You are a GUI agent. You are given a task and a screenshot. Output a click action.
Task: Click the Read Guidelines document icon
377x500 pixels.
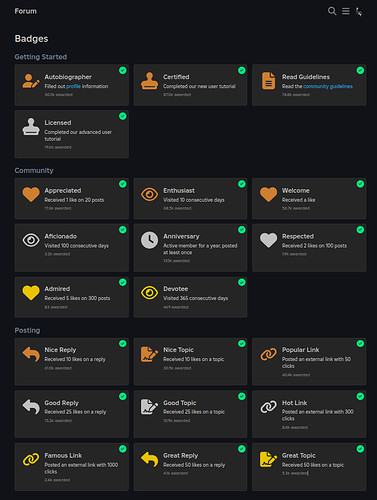(268, 81)
